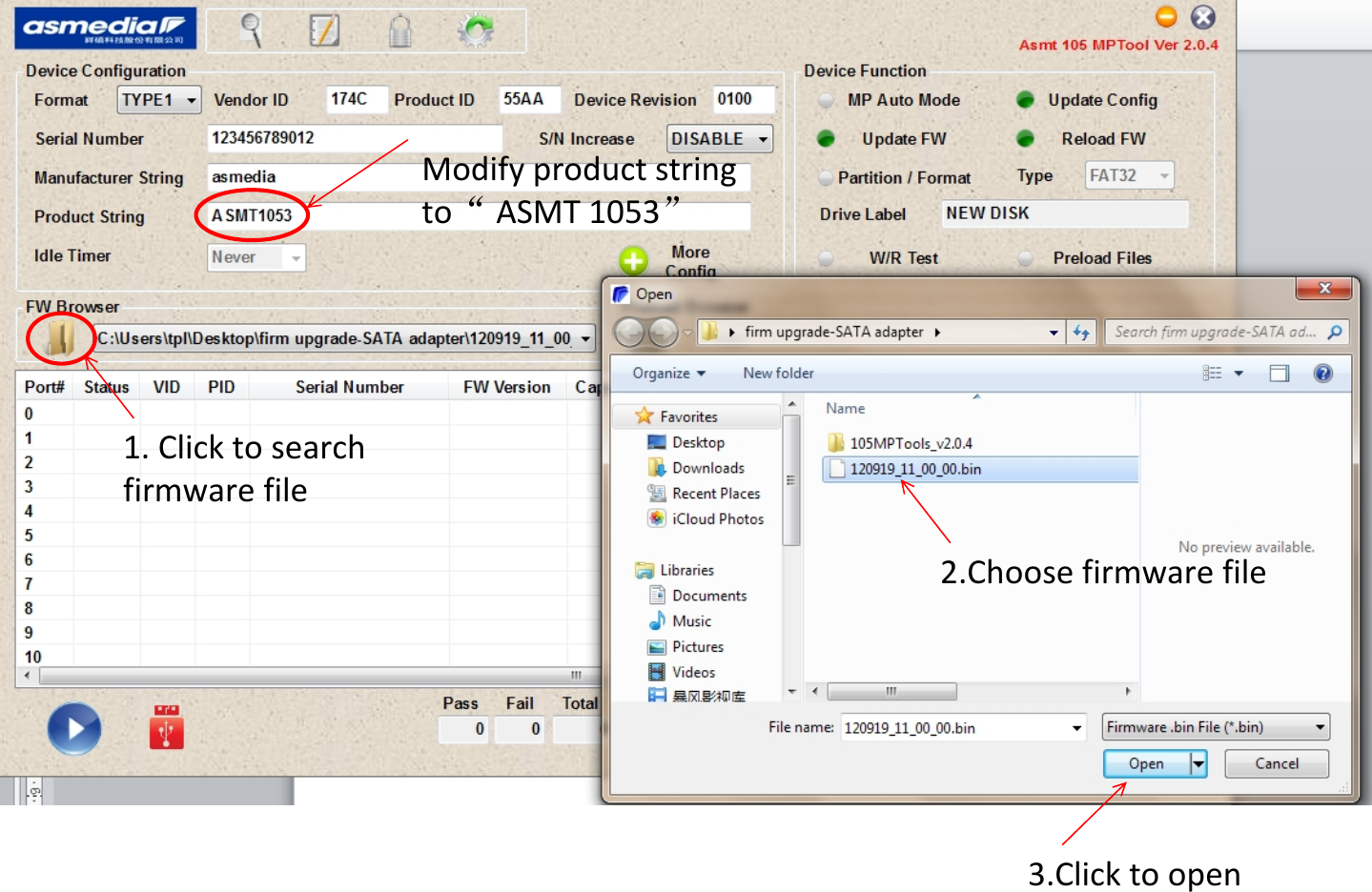Click the Vendor ID field 174C
Screen dimensions: 1372x892
[x=357, y=99]
